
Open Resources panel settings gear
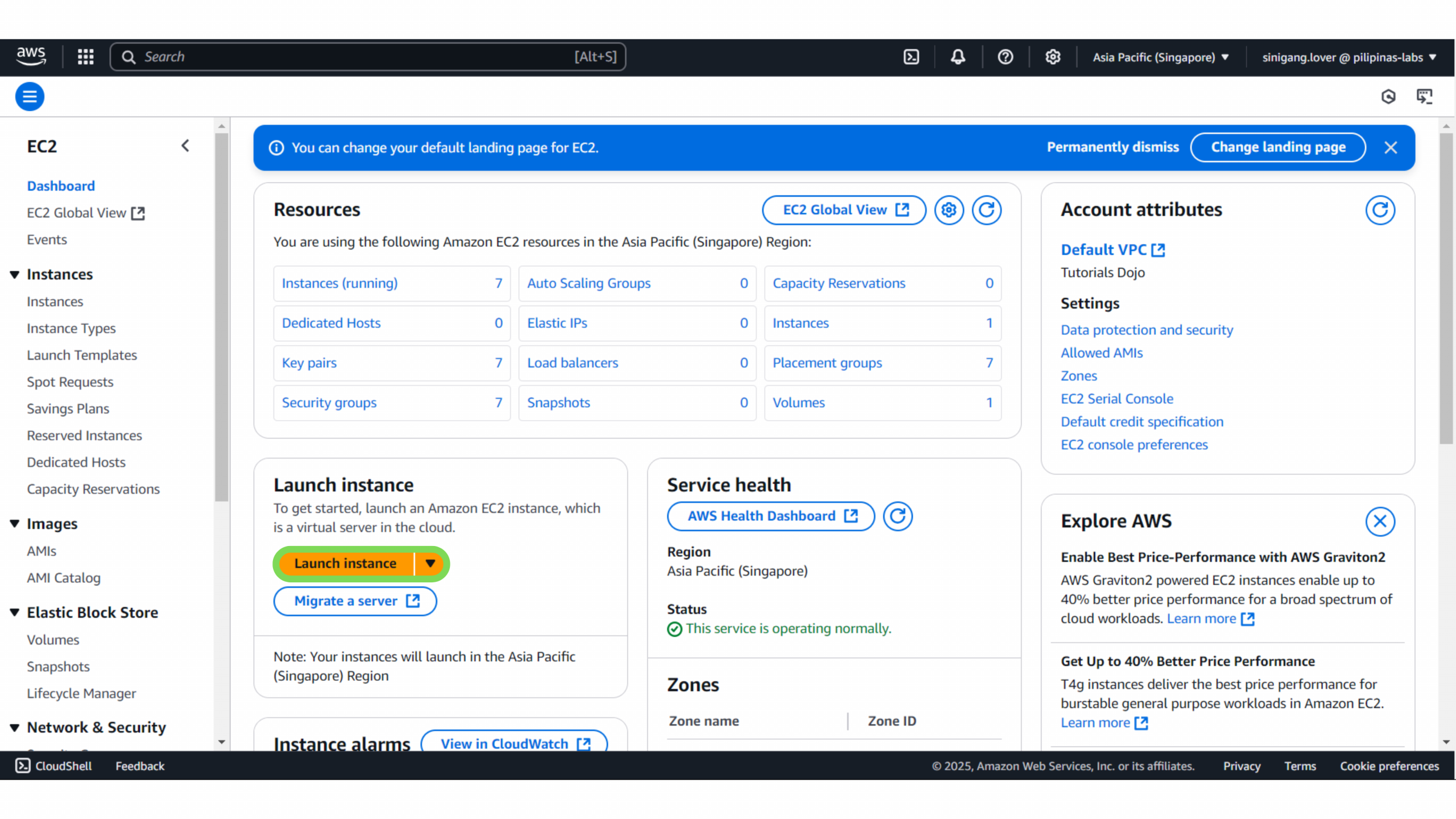coord(949,210)
